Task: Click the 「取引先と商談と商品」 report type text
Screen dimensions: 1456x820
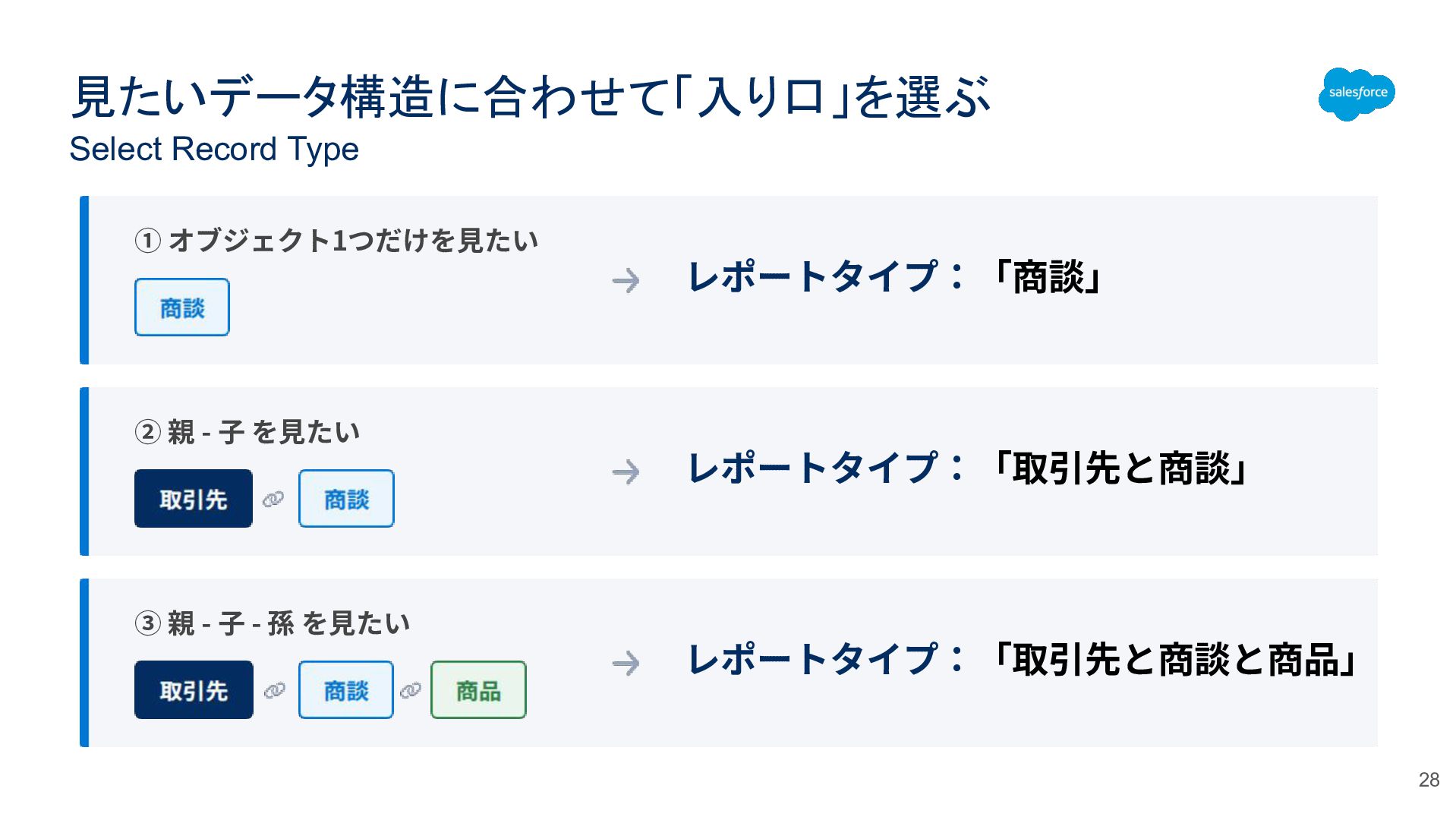Action: pos(1175,660)
